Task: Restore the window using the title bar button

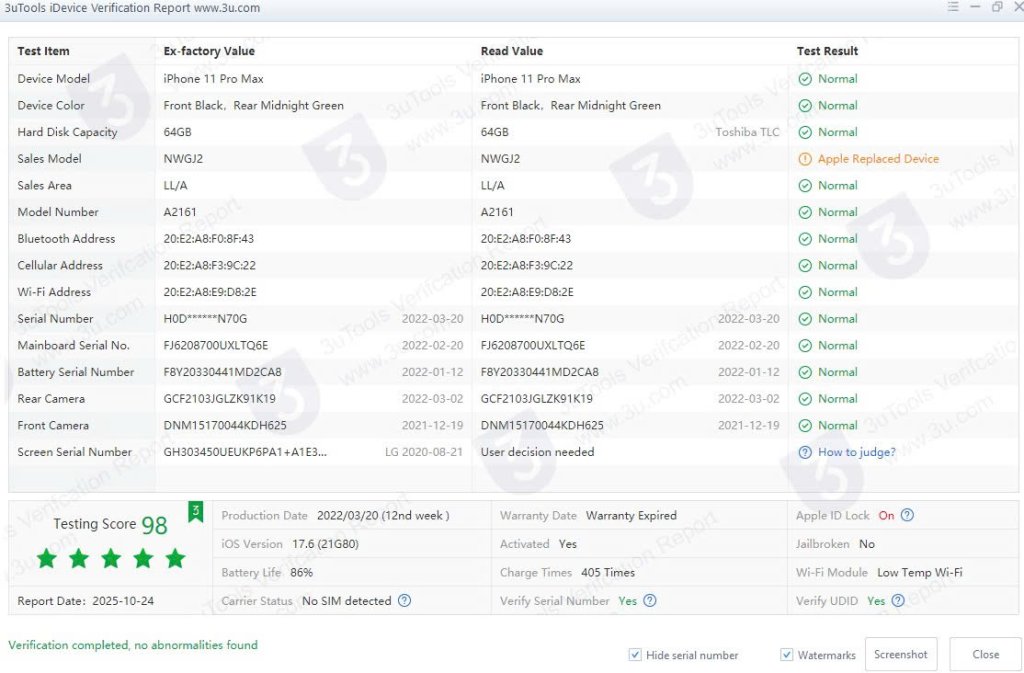Action: (997, 8)
